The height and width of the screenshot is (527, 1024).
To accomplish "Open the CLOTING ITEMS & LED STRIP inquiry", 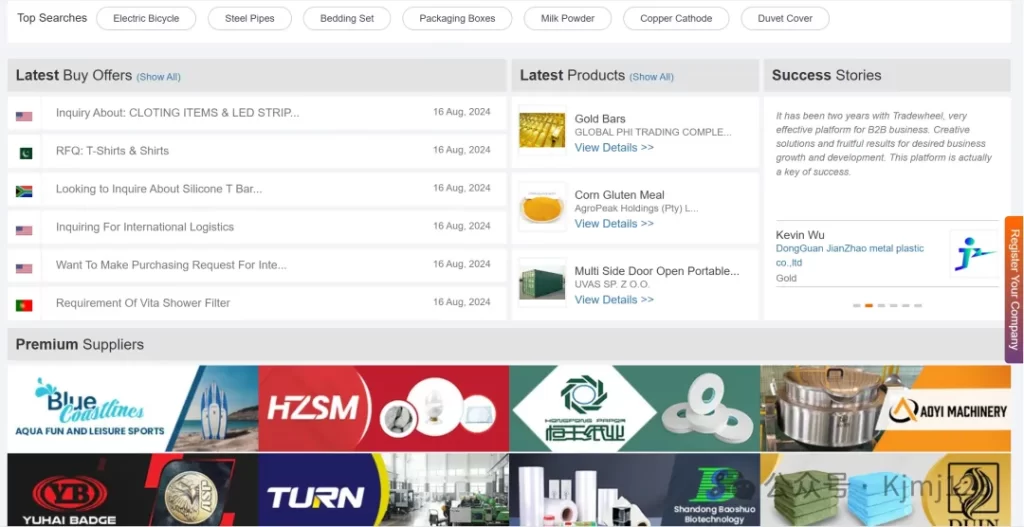I will point(178,112).
